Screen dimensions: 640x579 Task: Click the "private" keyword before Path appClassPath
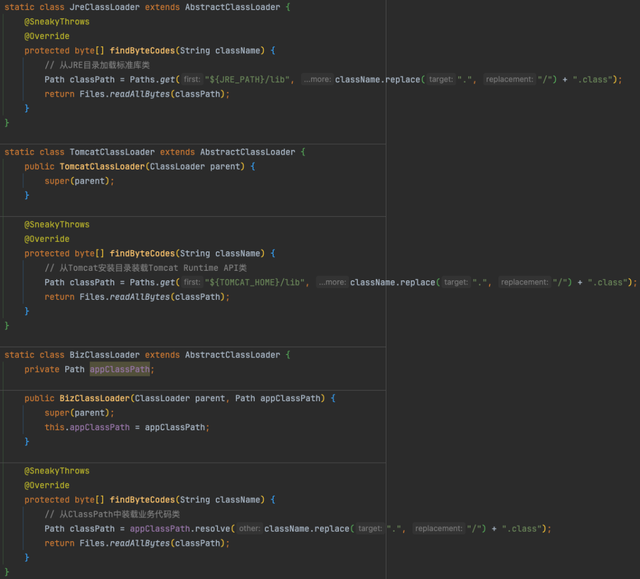coord(42,369)
